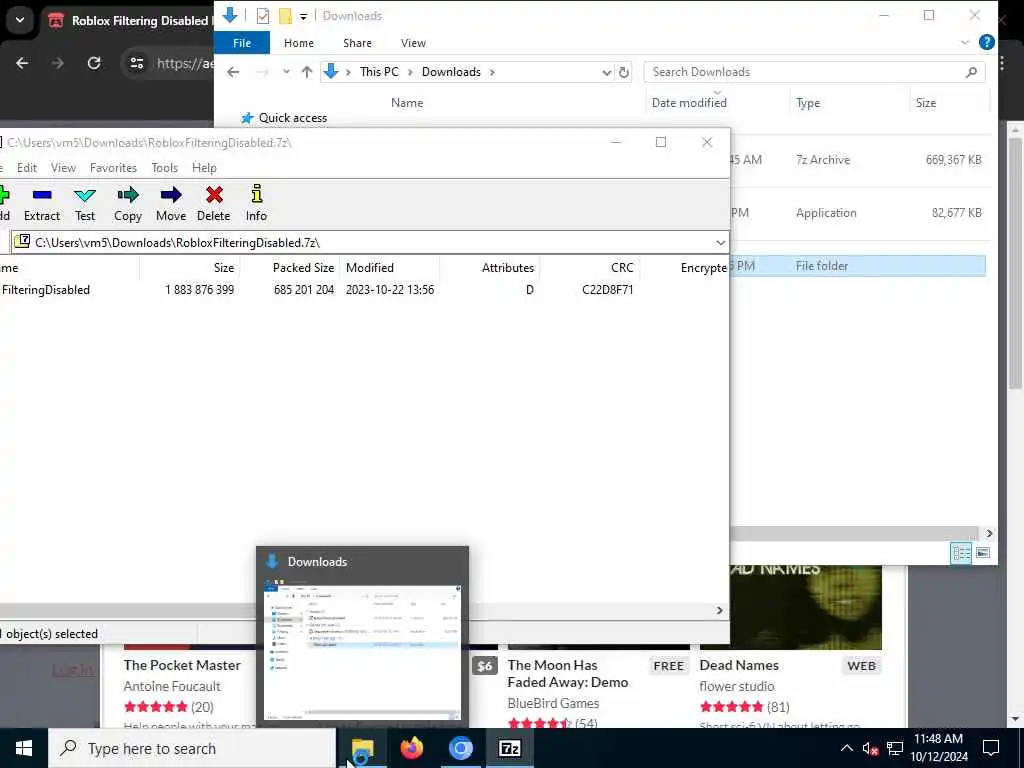This screenshot has width=1024, height=768.
Task: Switch to the Chromium browser taskbar icon
Action: pos(460,748)
